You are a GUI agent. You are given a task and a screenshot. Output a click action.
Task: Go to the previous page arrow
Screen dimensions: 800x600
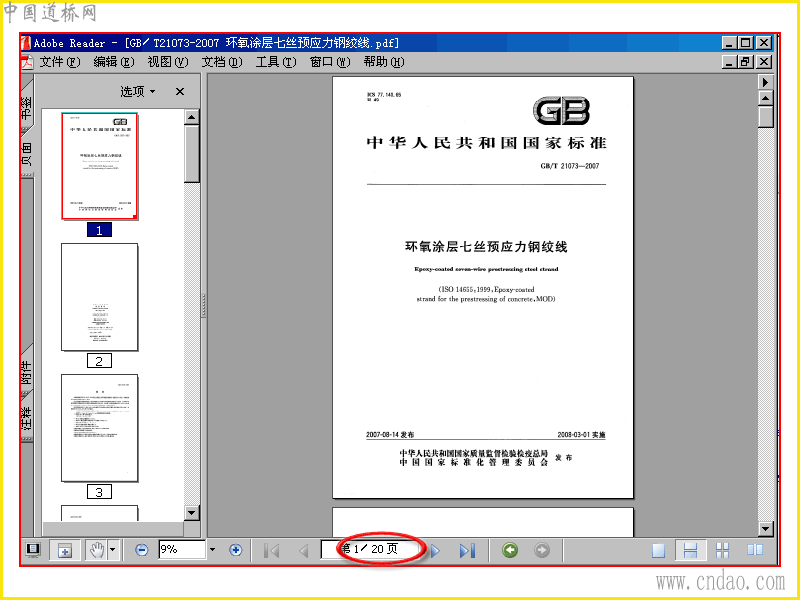304,551
